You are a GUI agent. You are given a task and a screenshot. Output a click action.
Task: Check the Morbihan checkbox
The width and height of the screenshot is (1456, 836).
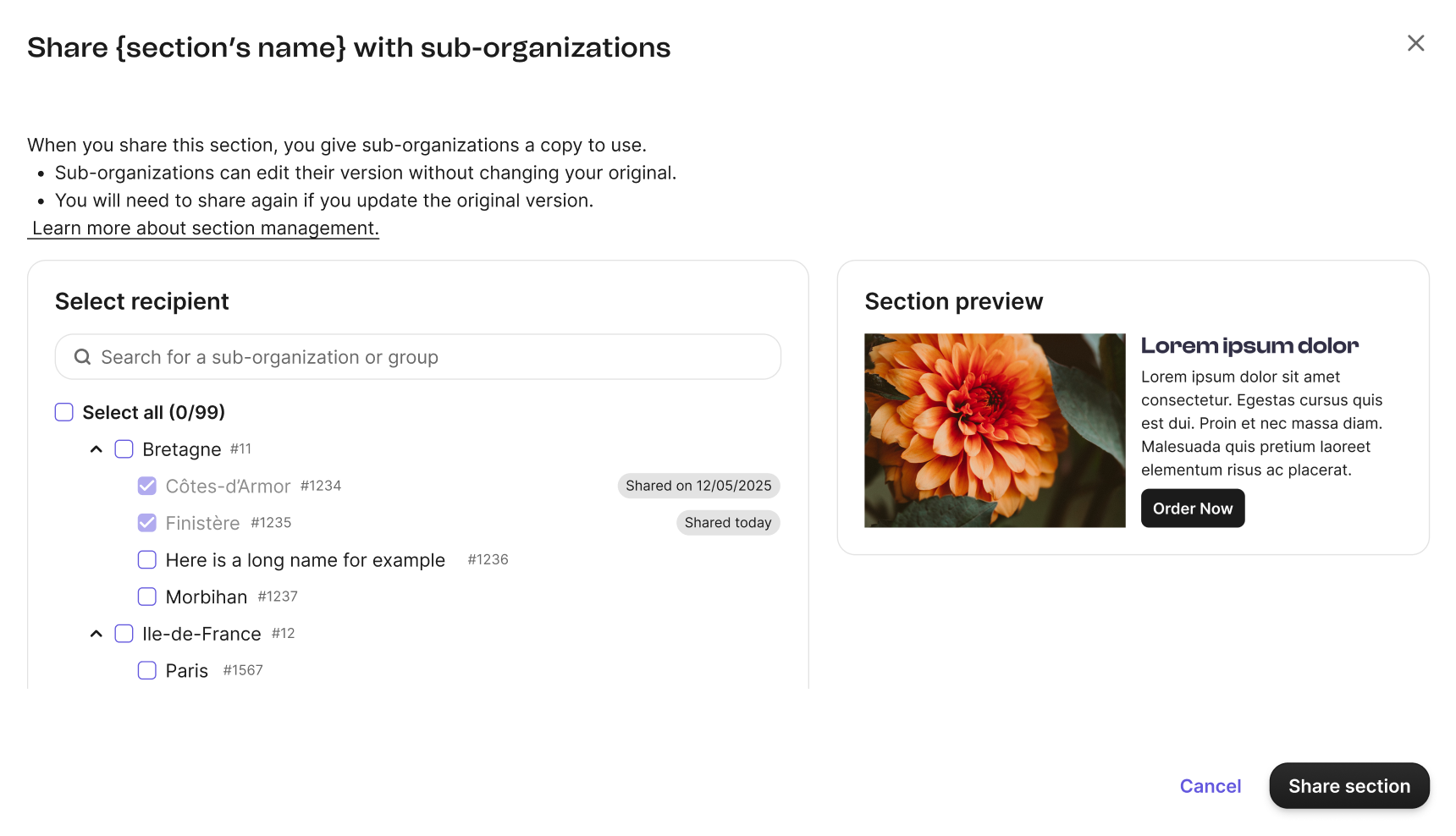(x=147, y=597)
